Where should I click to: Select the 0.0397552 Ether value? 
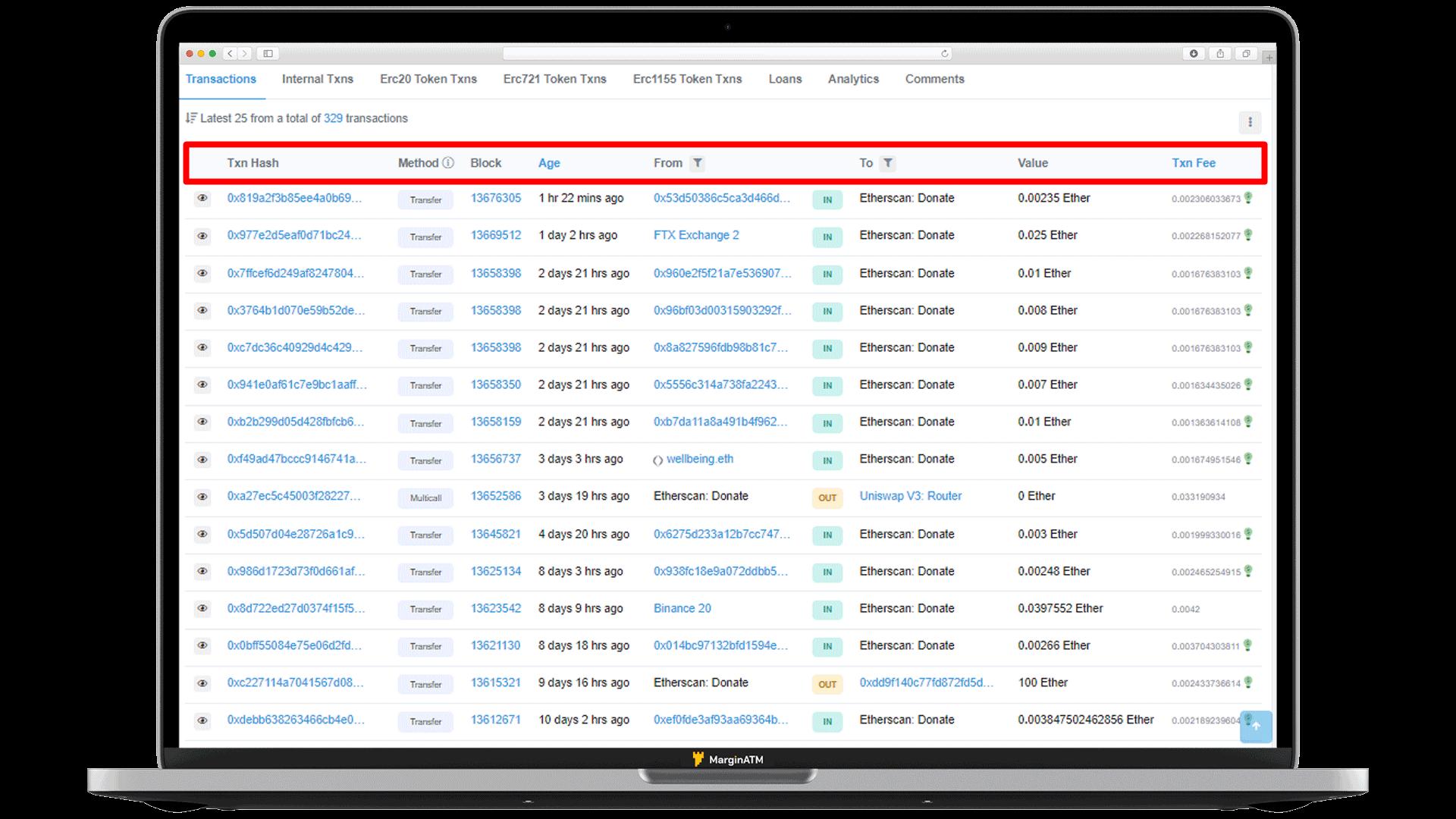1060,608
